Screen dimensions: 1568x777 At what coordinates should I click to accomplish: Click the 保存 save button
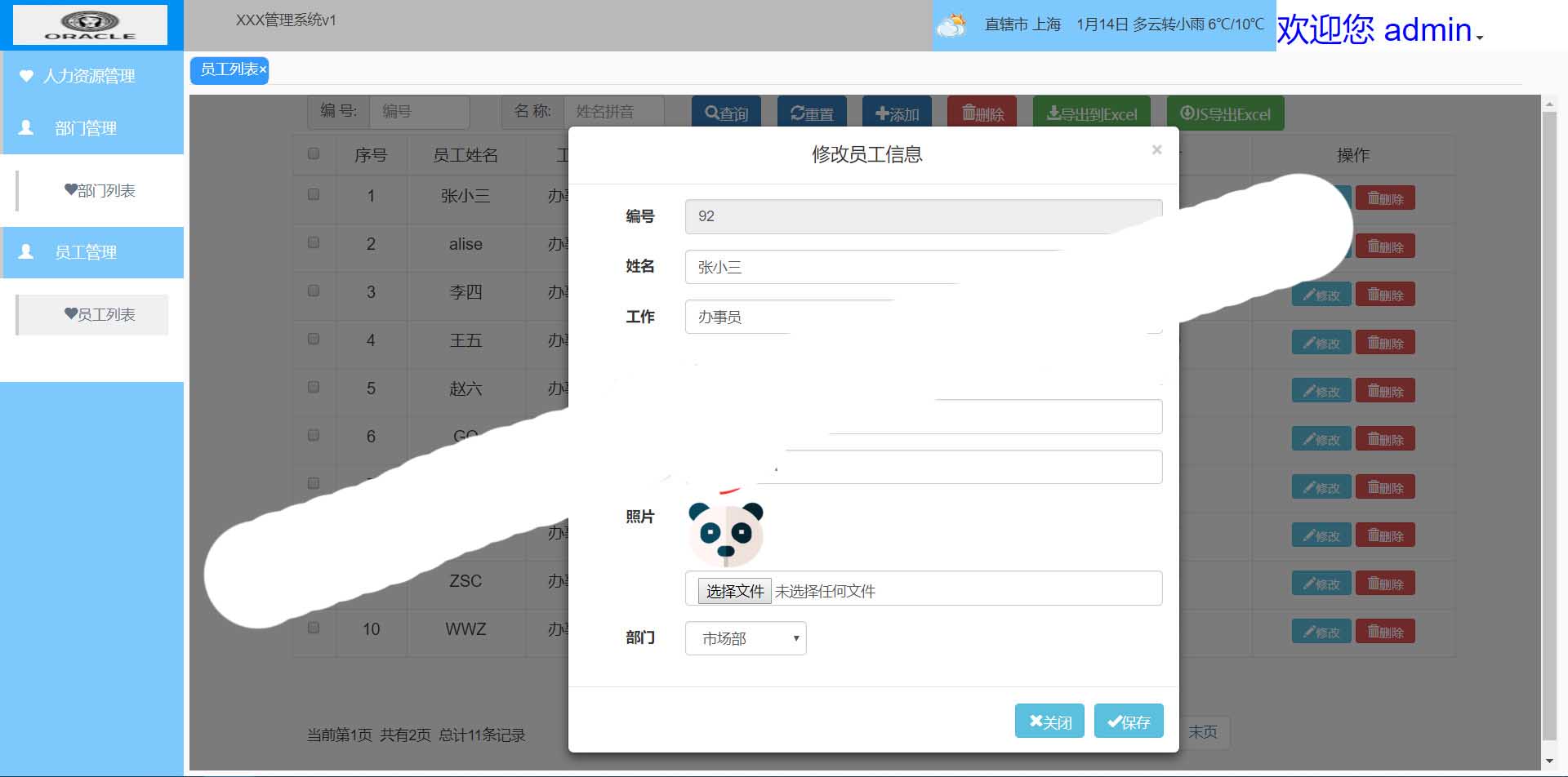pyautogui.click(x=1129, y=721)
